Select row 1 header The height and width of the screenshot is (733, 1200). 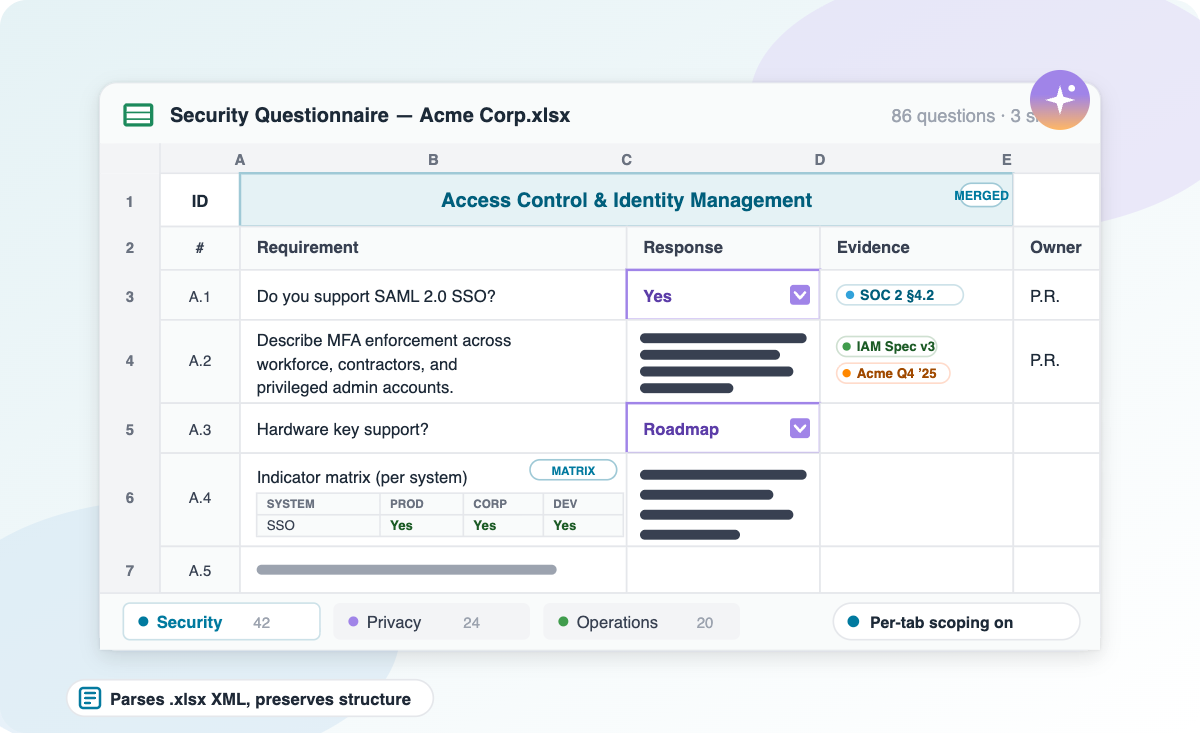click(x=130, y=201)
